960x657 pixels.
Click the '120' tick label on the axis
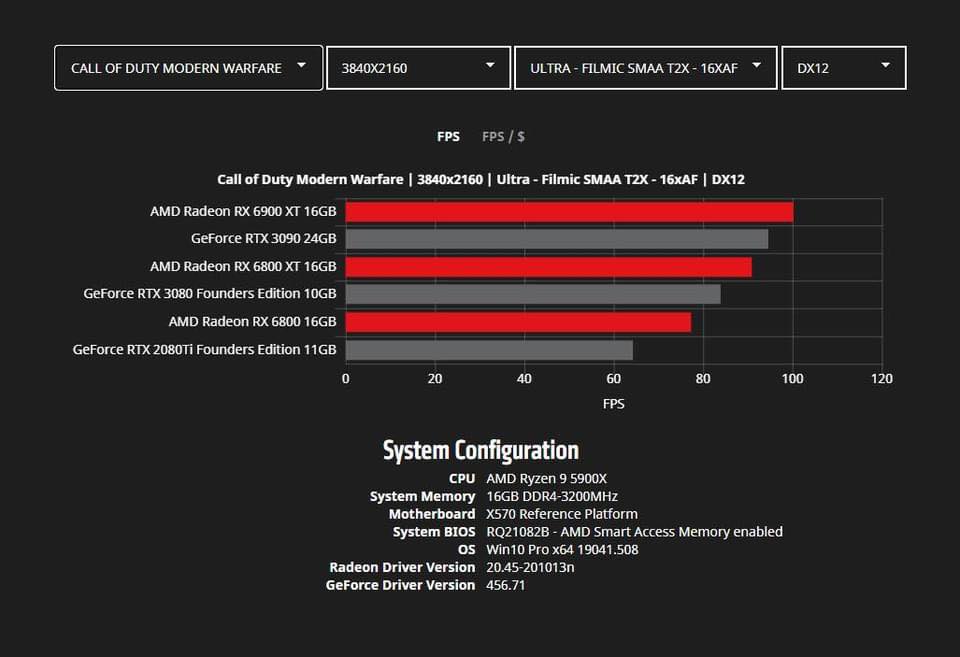click(882, 378)
